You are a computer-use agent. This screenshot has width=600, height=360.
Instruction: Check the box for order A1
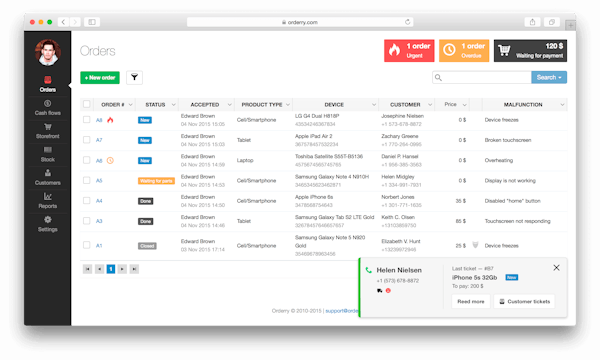[86, 245]
